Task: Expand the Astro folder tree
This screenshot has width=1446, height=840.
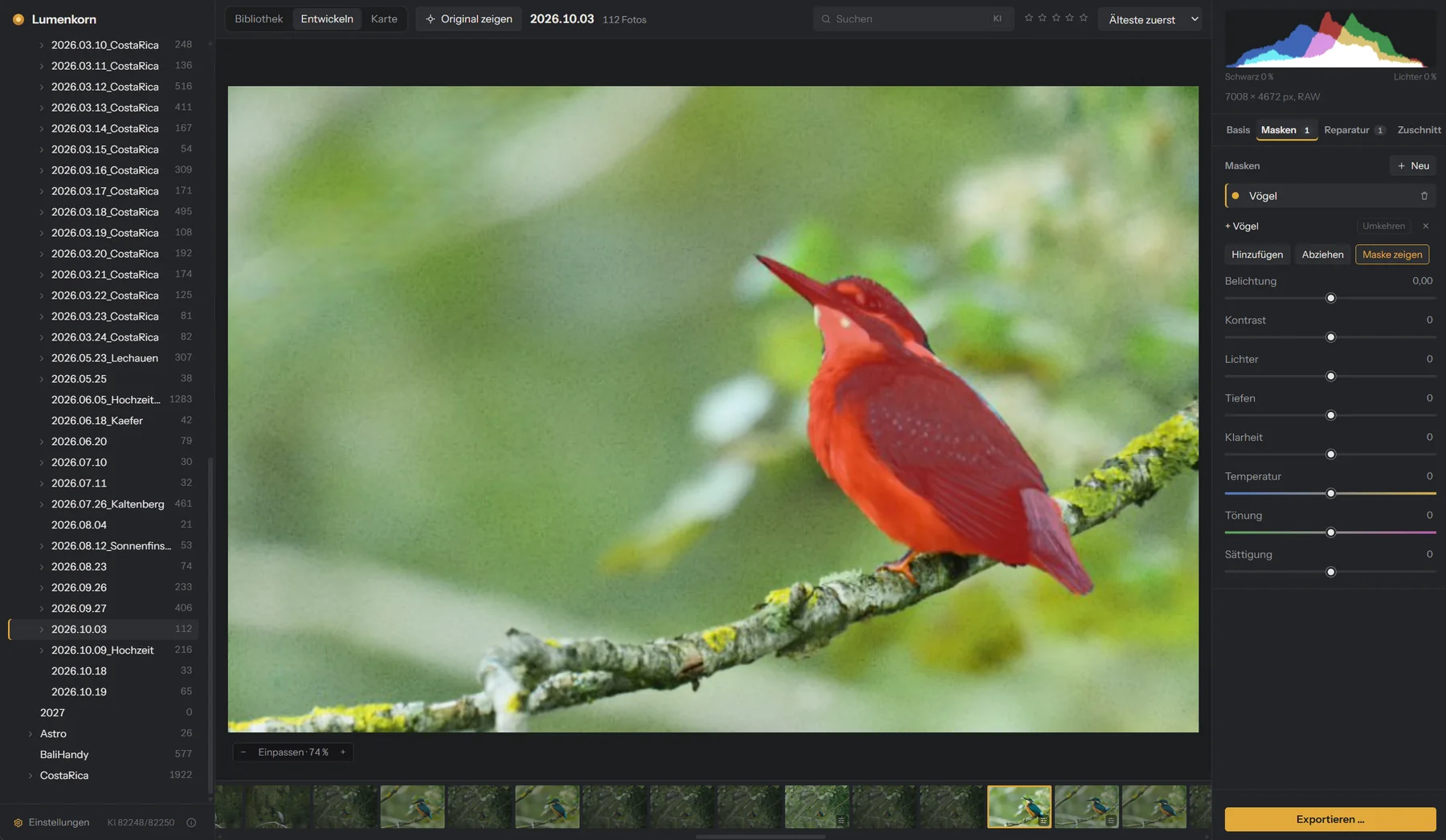Action: [31, 734]
